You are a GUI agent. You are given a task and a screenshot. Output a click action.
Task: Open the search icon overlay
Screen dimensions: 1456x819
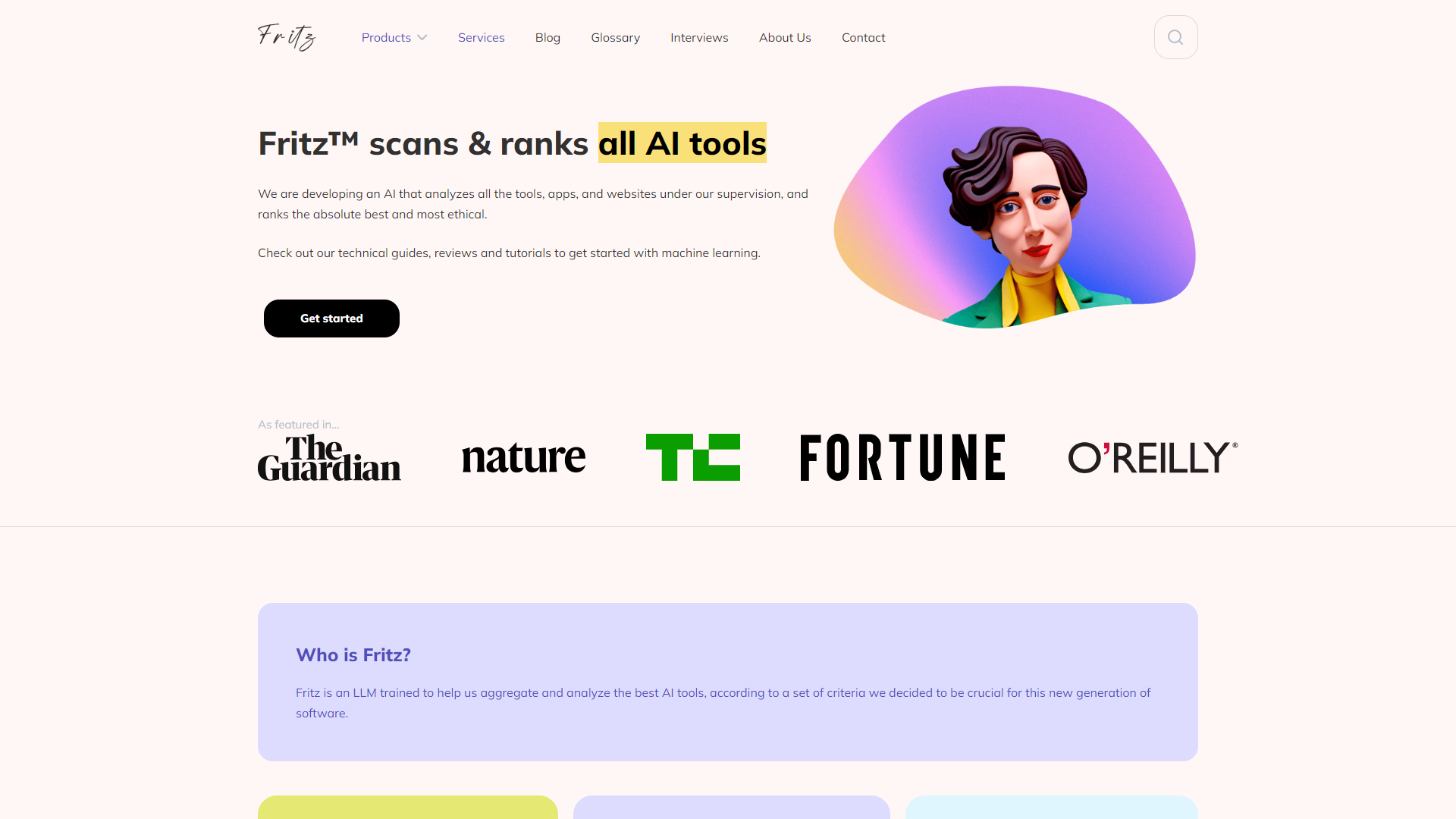click(1176, 37)
